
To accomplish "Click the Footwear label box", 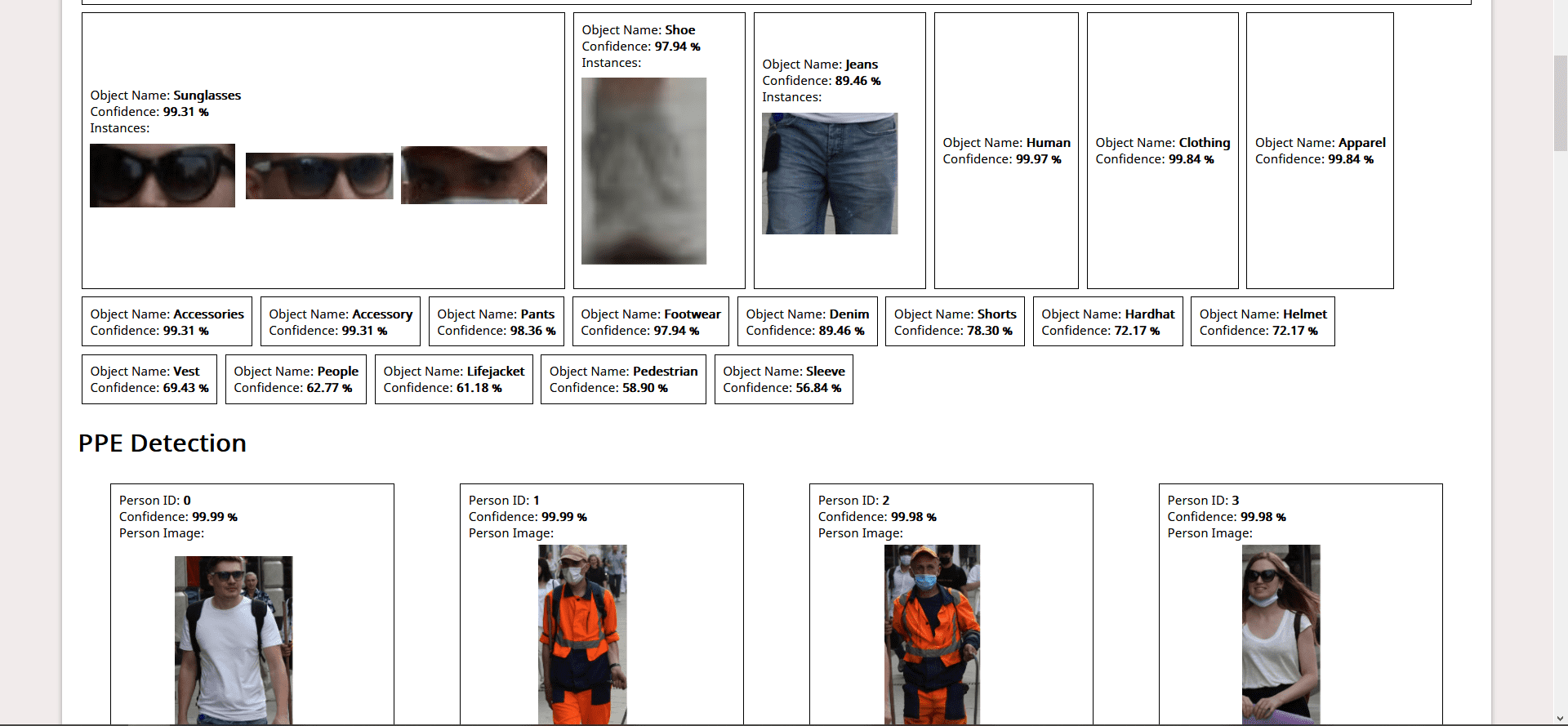I will tap(651, 322).
